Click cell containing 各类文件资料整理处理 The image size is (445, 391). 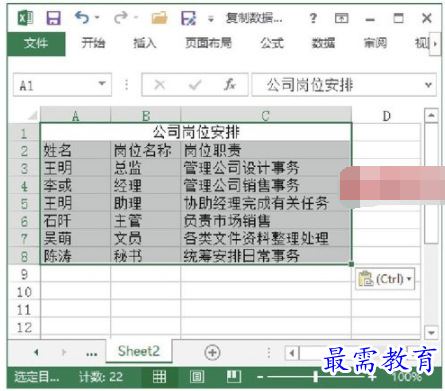[x=266, y=238]
